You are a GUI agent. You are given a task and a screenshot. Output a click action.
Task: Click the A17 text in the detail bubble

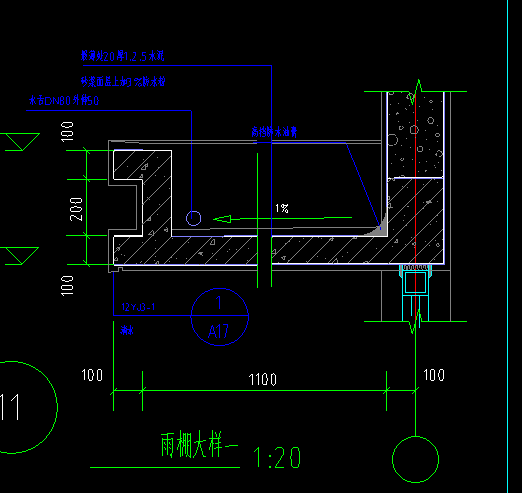pos(218,331)
